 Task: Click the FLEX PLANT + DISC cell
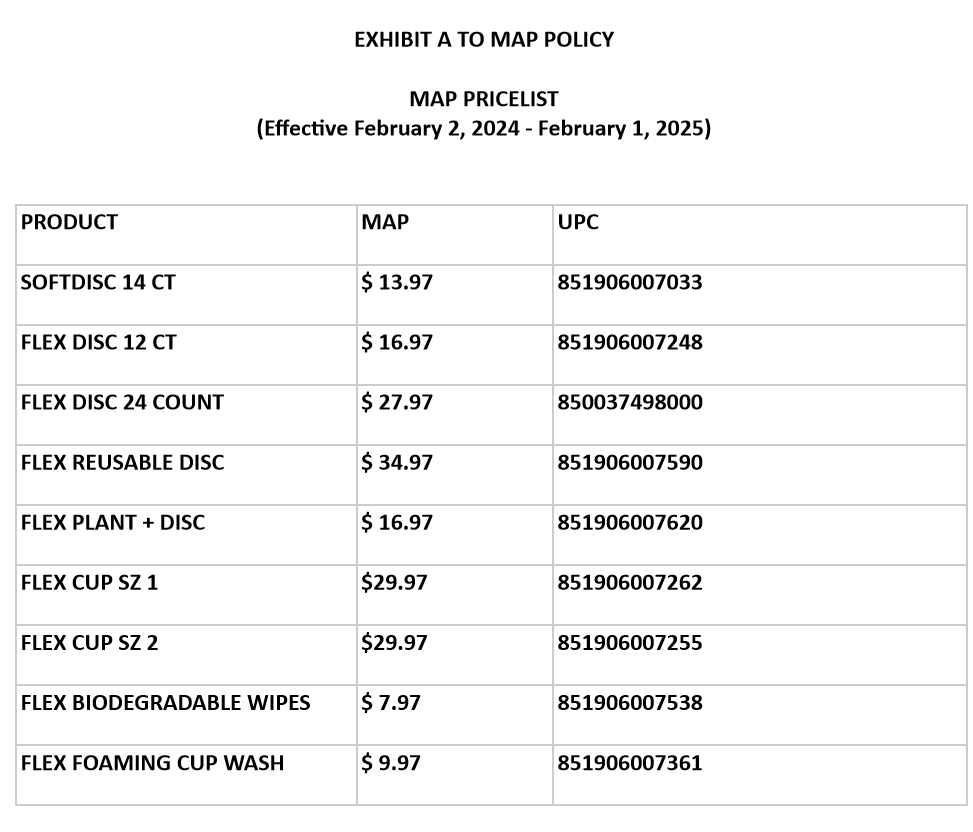click(113, 522)
